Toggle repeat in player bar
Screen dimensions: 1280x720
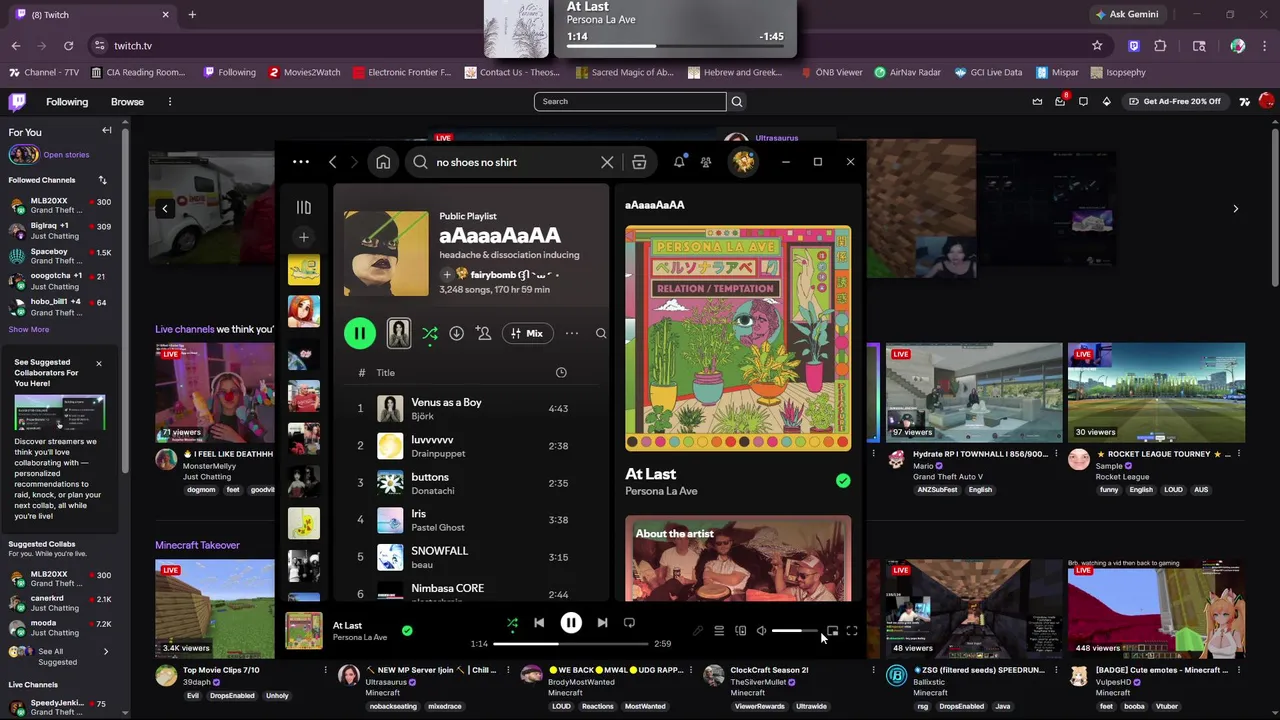click(629, 623)
